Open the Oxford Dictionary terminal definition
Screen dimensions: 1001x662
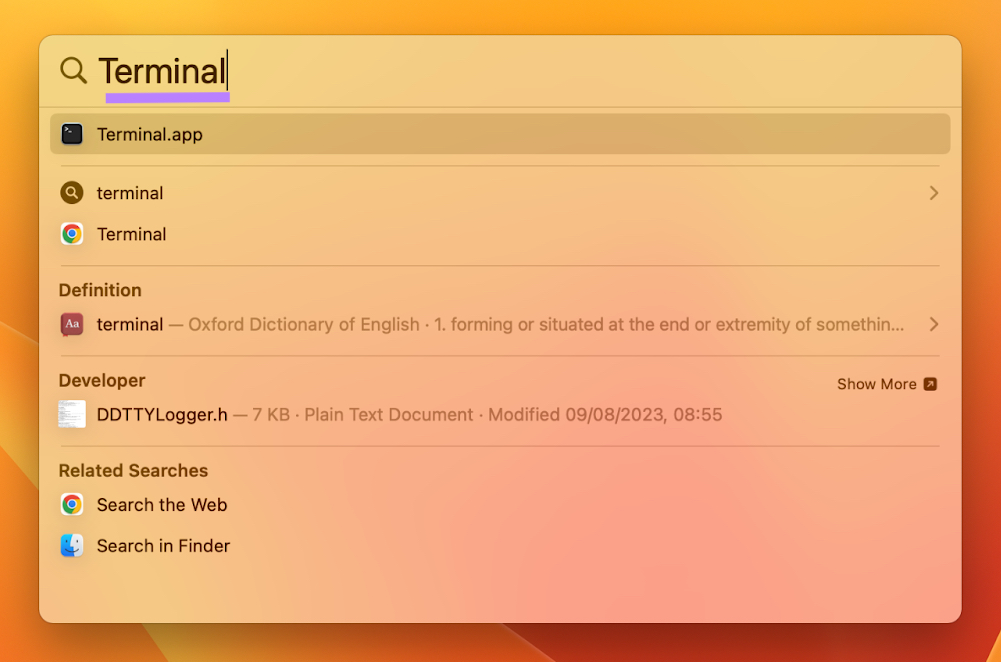tap(500, 324)
